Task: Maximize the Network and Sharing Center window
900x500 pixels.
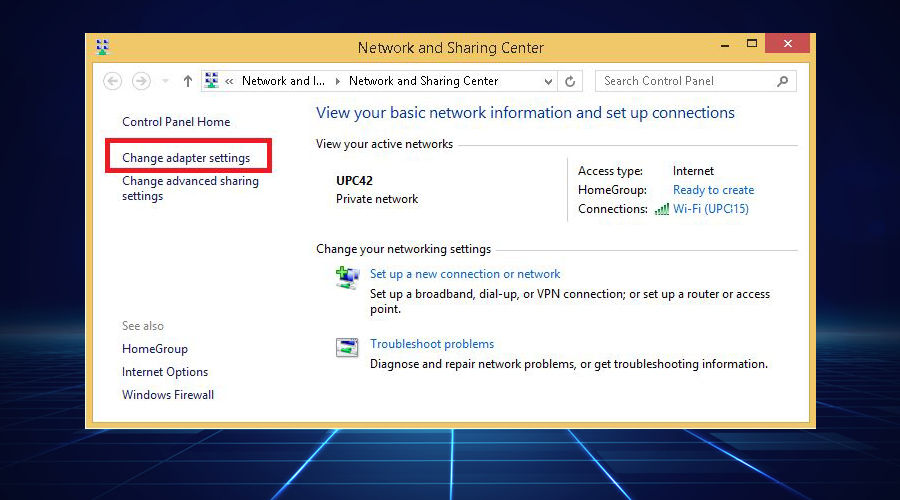Action: [x=752, y=44]
